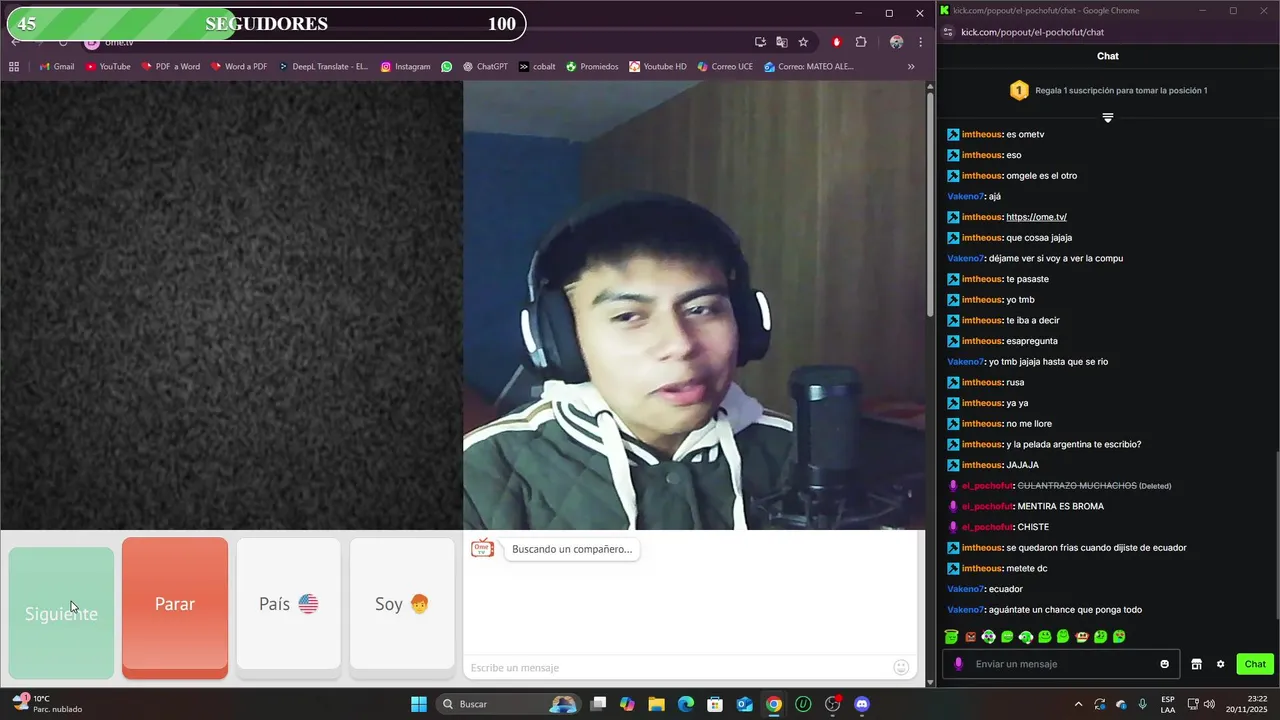1280x720 pixels.
Task: Open the WhatsApp bookmark icon
Action: (447, 67)
